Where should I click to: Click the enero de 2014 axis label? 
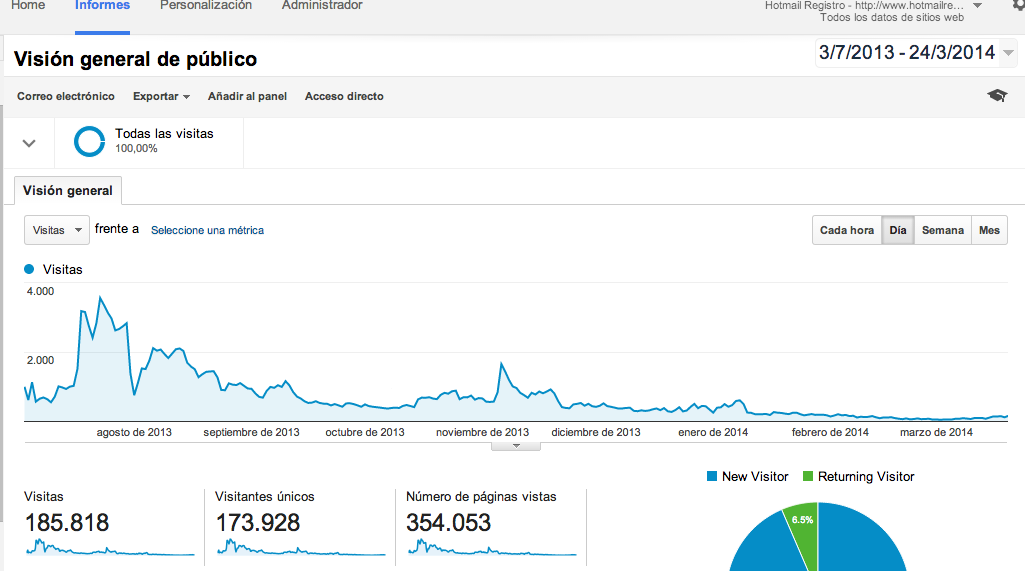click(x=713, y=432)
